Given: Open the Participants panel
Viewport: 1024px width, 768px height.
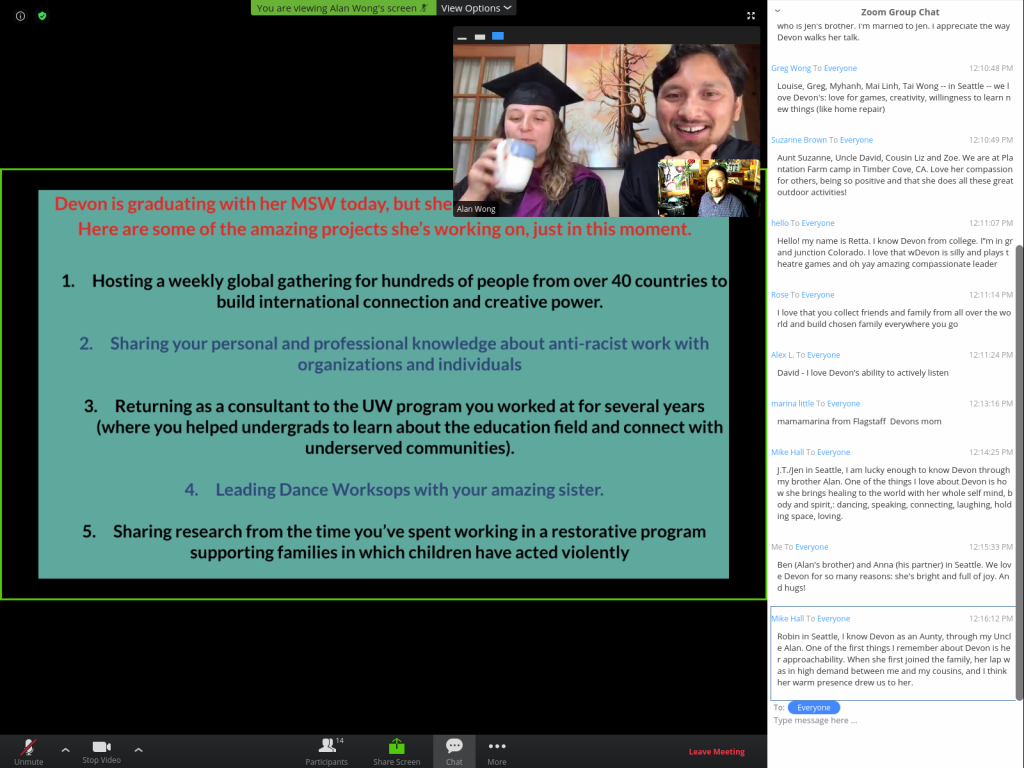Looking at the screenshot, I should tap(326, 750).
